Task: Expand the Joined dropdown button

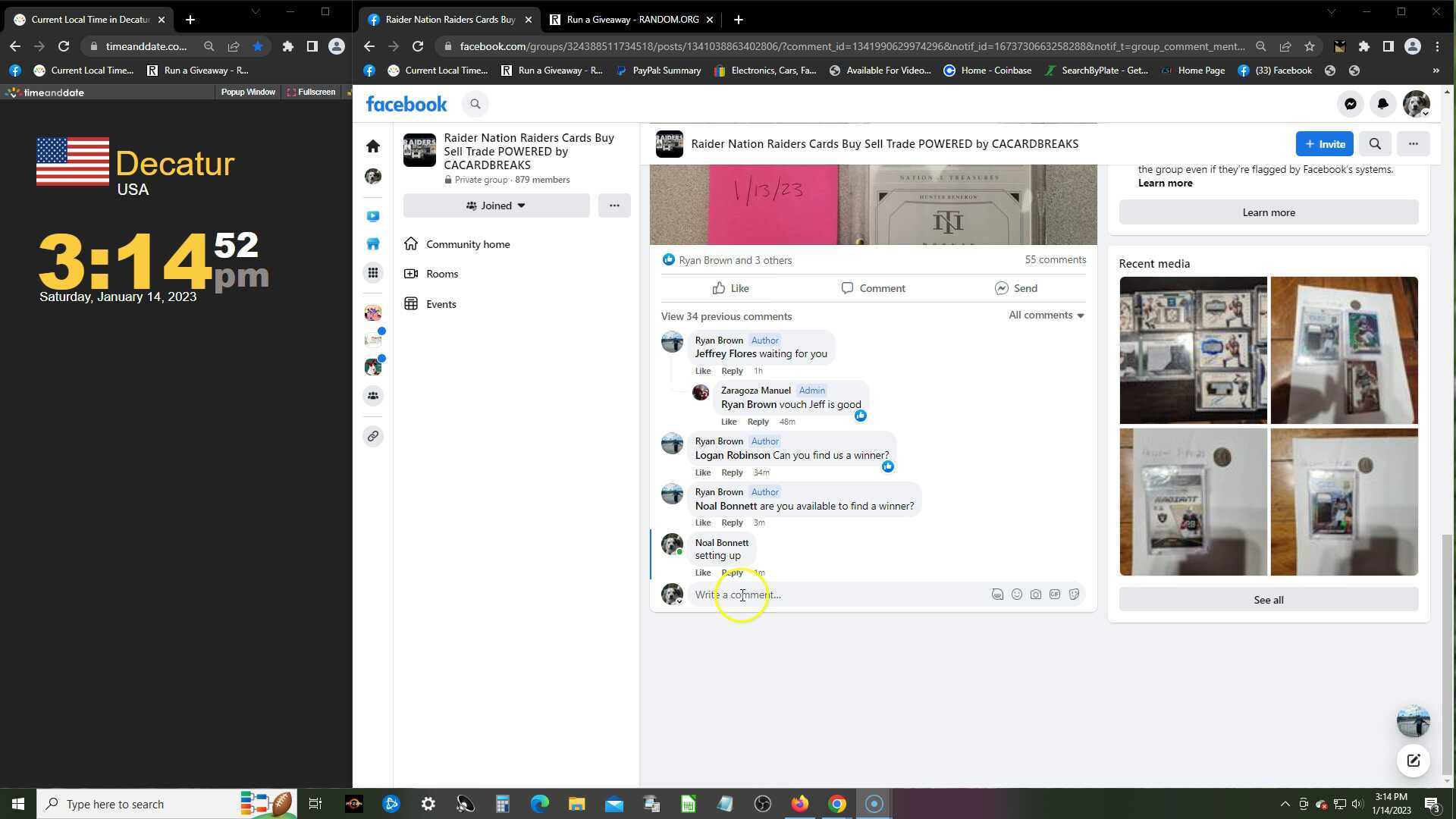Action: click(x=496, y=206)
